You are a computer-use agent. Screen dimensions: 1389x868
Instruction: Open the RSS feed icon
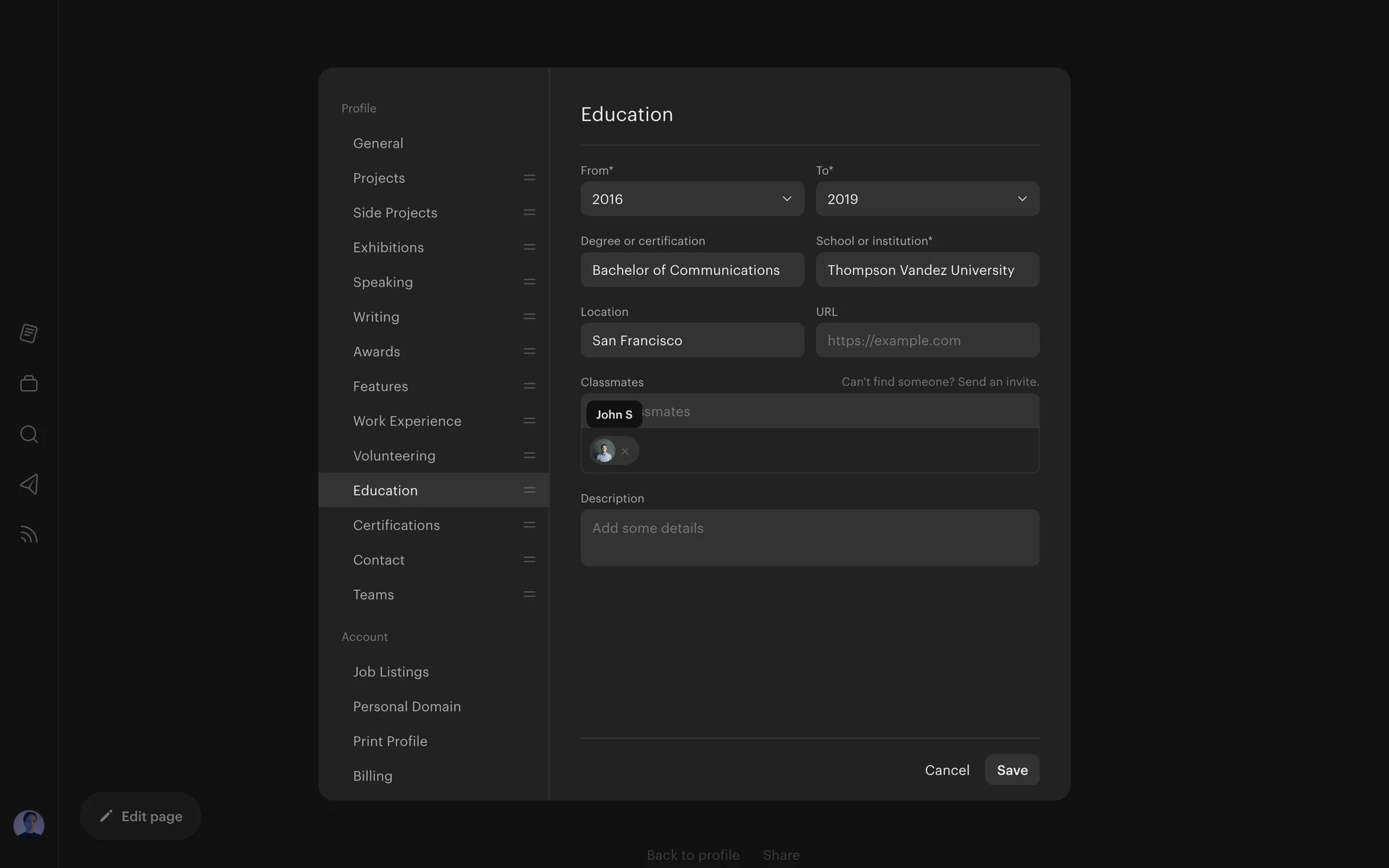point(29,535)
